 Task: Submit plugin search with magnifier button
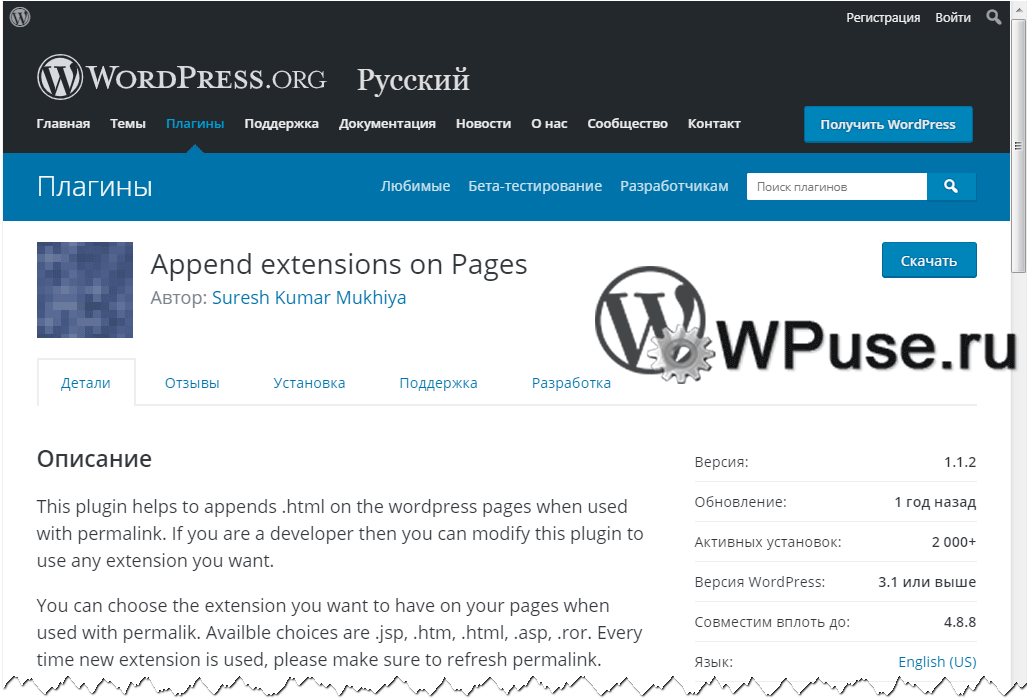tap(951, 187)
